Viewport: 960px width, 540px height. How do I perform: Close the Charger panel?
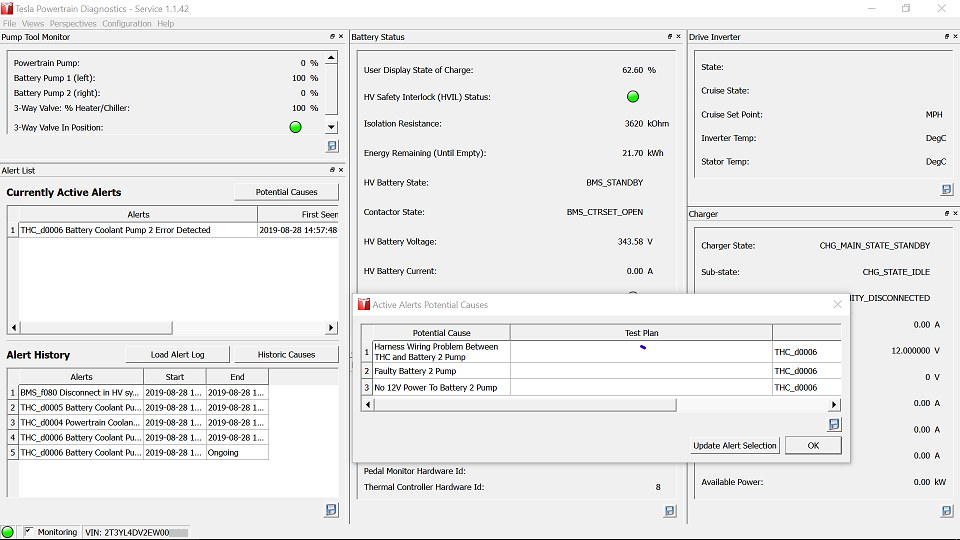click(x=953, y=214)
